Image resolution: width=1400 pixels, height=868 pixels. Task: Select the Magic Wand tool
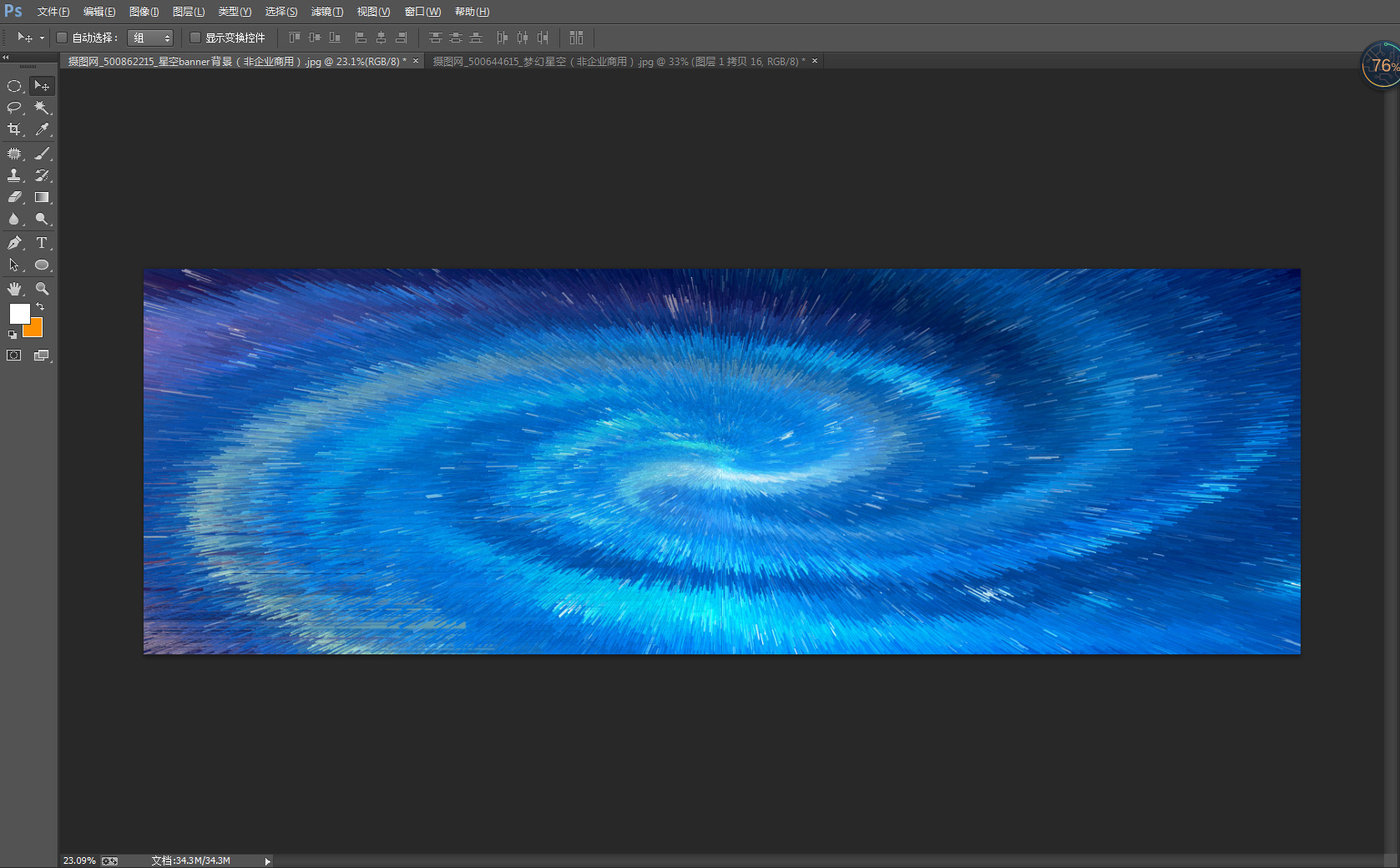(42, 108)
